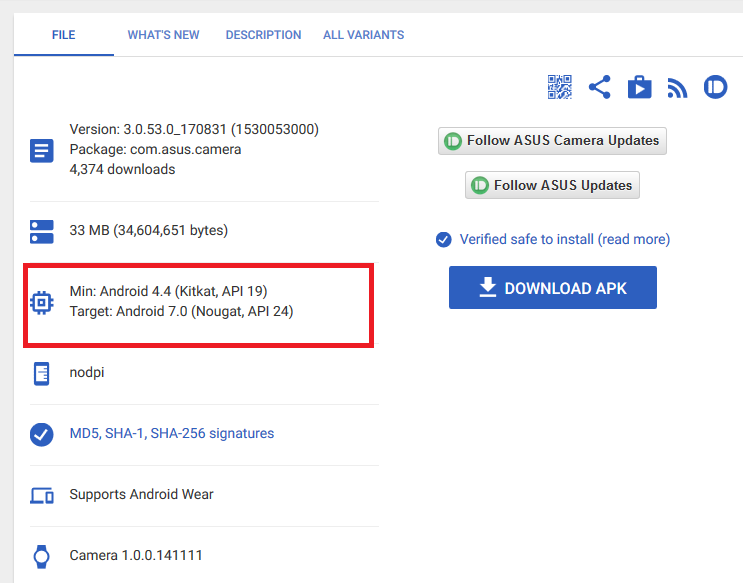Click the watch icon beside Camera 1.0.0.141111
This screenshot has width=743, height=583.
pos(42,556)
